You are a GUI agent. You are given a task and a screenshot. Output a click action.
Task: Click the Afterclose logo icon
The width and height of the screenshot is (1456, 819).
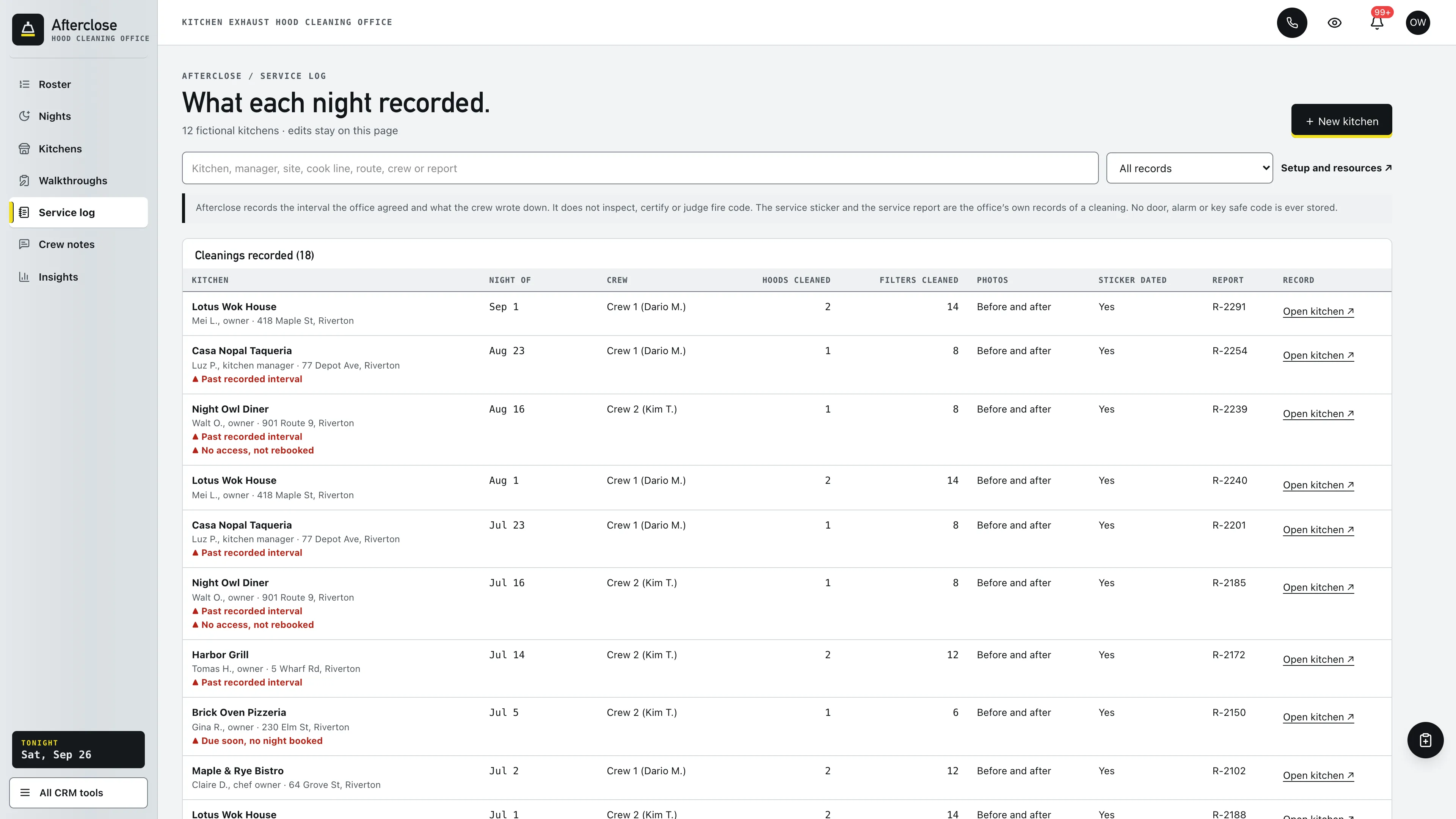[28, 30]
